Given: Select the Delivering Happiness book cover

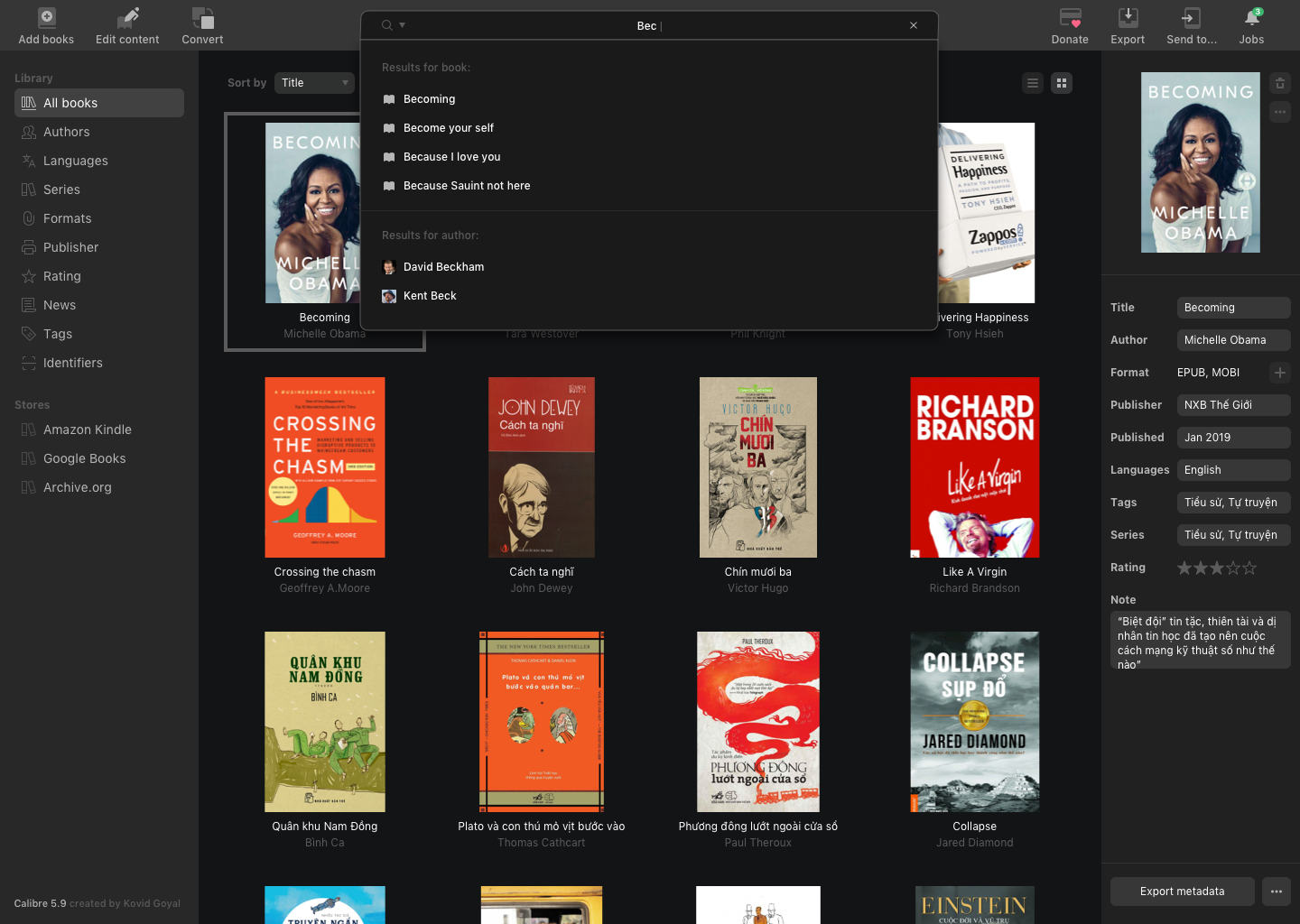Looking at the screenshot, I should 987,213.
